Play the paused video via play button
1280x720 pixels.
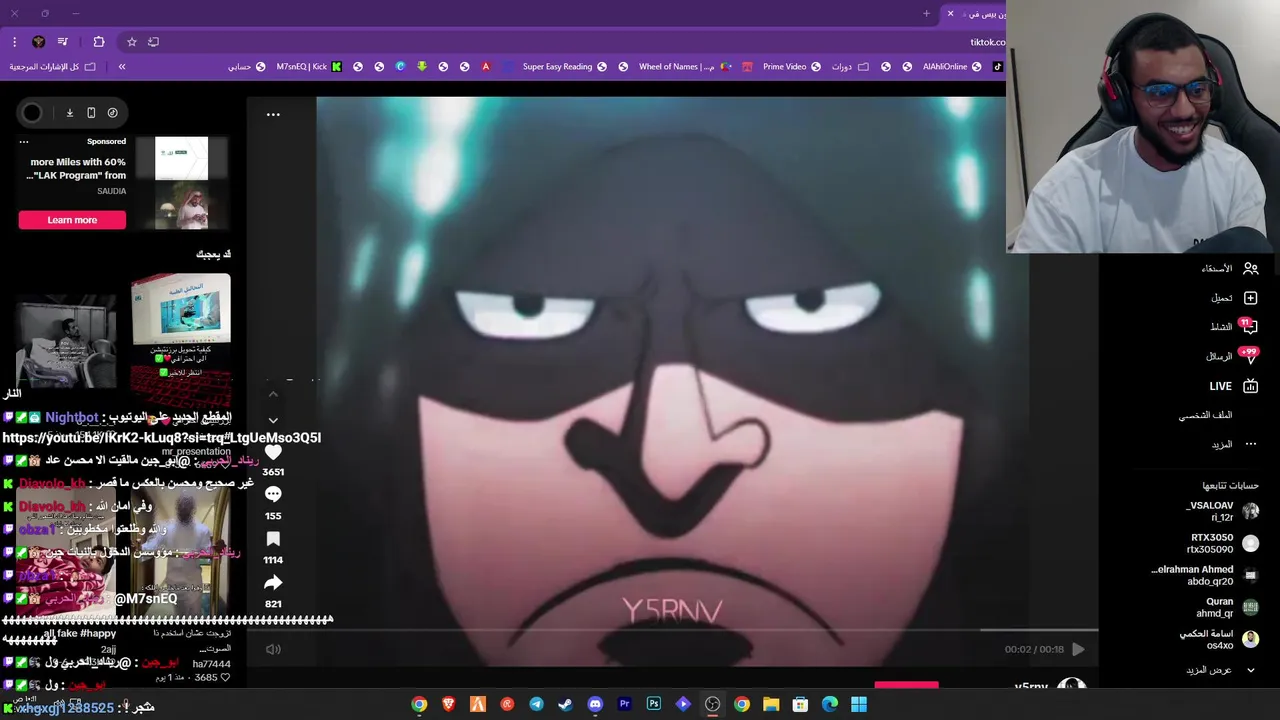[x=1078, y=649]
